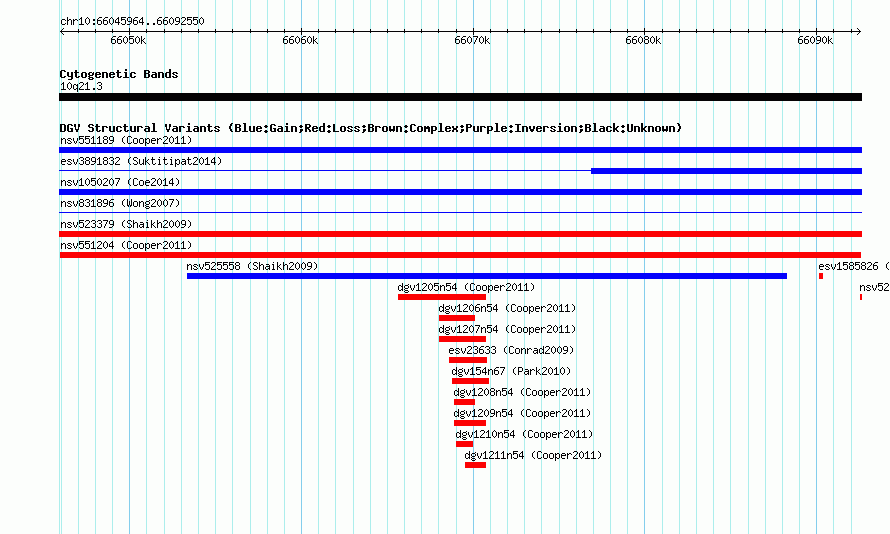
Task: Click the thin blue line of nsv831896
Action: [x=460, y=213]
